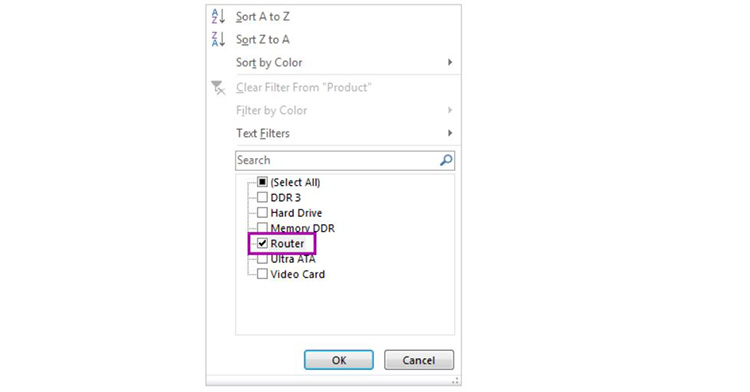750x392 pixels.
Task: Click the Sort Z to A icon
Action: point(218,39)
